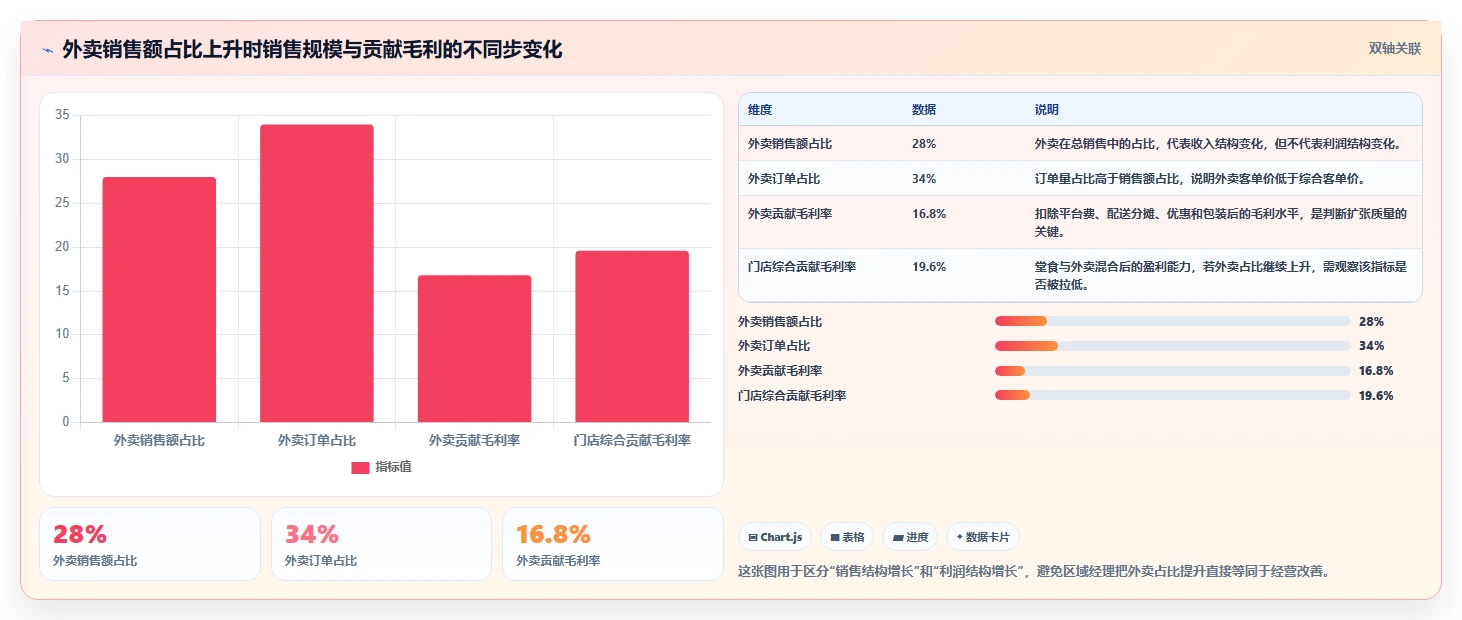Click the 16.8% cell in the table

point(929,214)
